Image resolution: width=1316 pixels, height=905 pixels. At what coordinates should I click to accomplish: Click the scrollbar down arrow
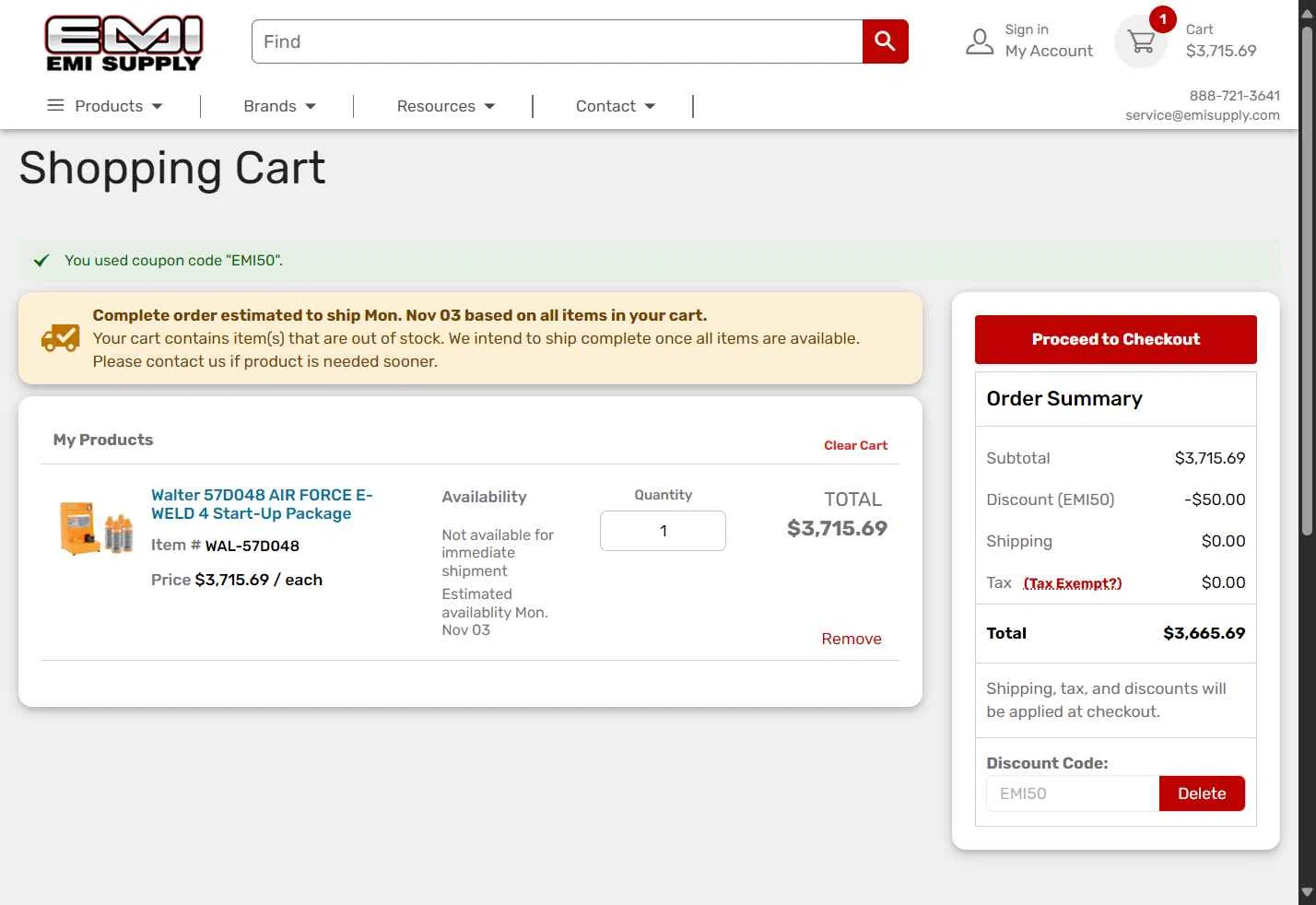click(1307, 893)
